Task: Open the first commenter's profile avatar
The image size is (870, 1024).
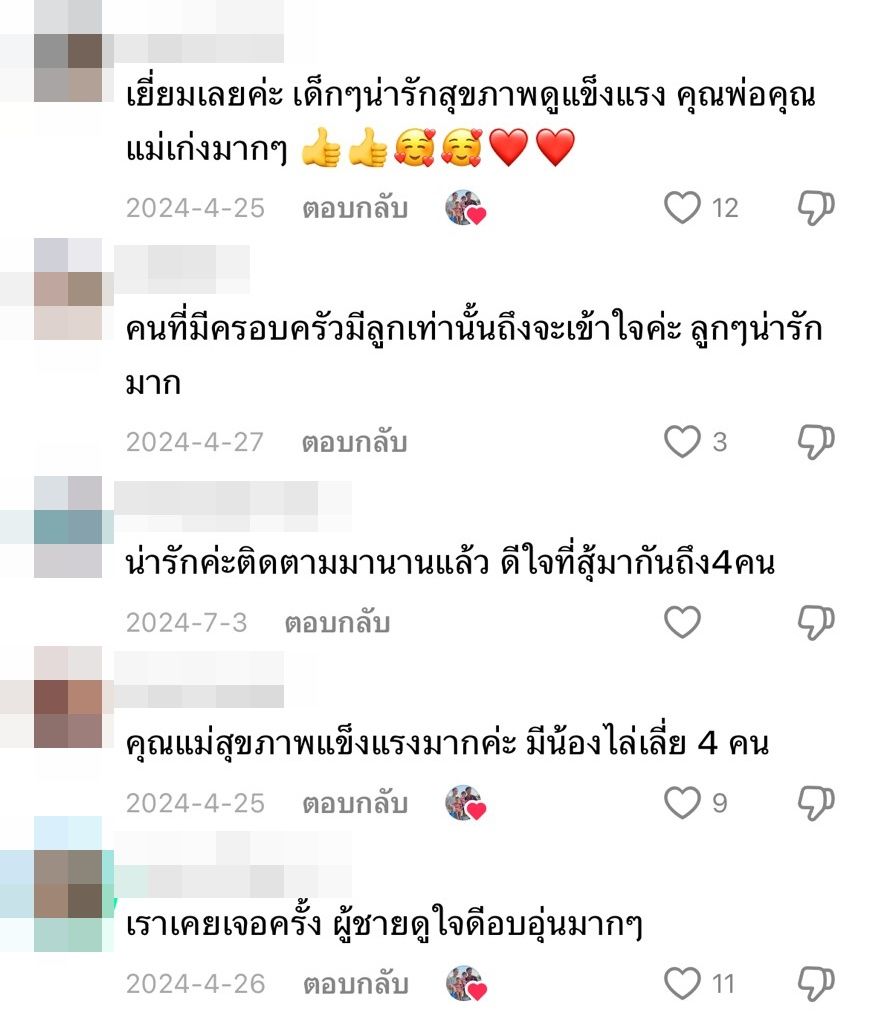Action: tap(68, 51)
